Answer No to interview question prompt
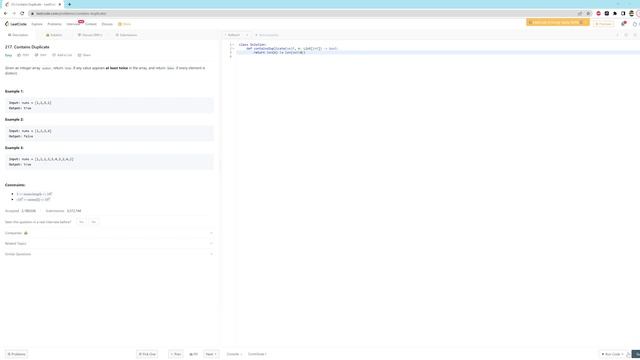The height and width of the screenshot is (360, 640). click(x=93, y=222)
